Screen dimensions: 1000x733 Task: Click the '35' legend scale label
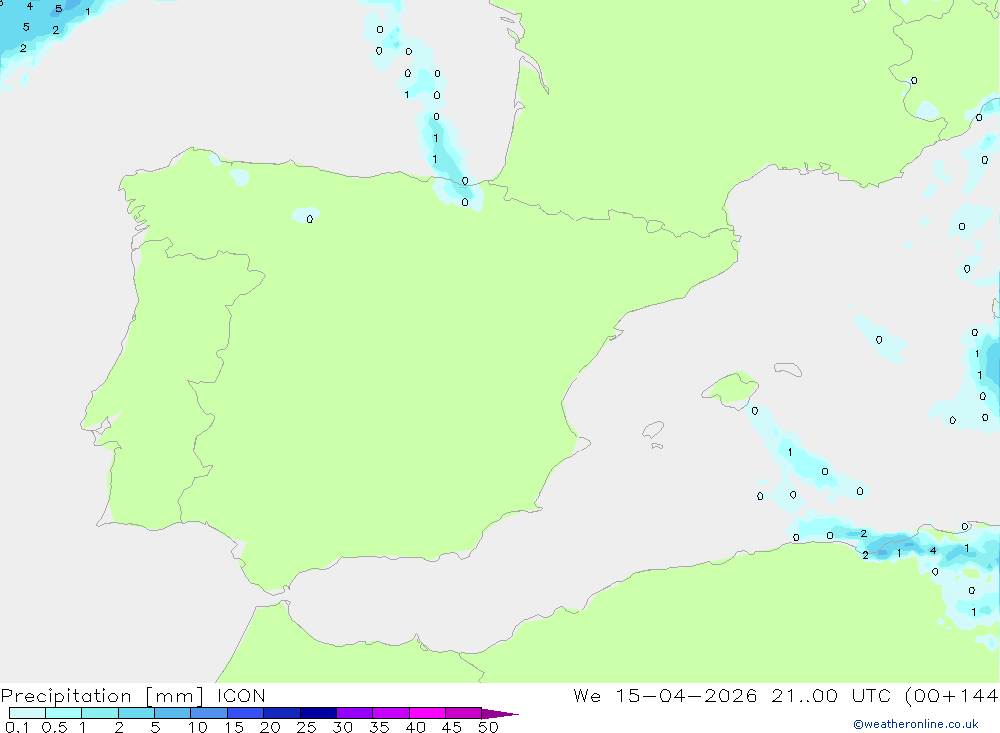tap(379, 727)
